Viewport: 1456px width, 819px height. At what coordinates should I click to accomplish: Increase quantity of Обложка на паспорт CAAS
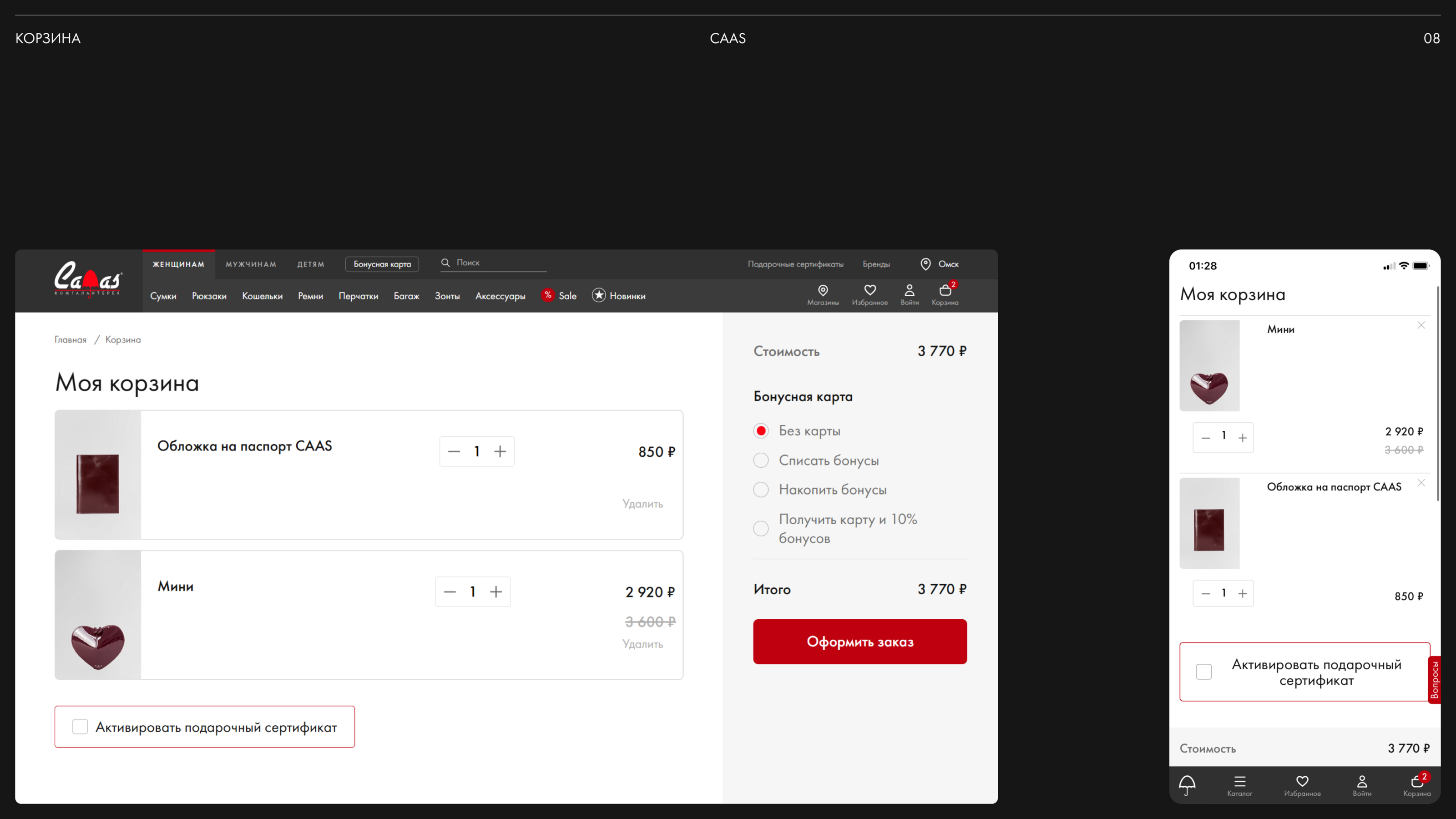(x=500, y=452)
